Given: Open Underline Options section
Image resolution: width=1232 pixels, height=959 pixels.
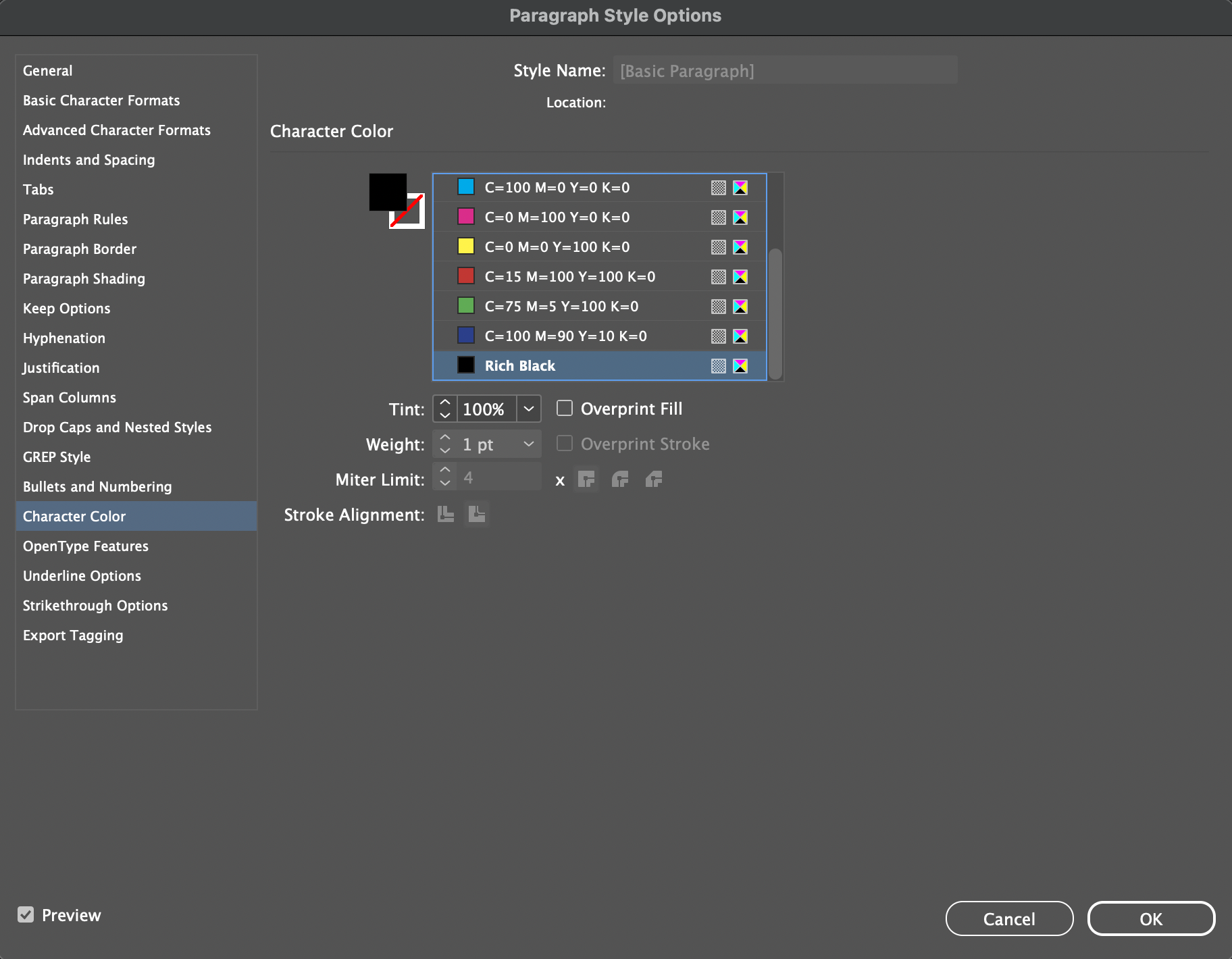Looking at the screenshot, I should pyautogui.click(x=136, y=575).
